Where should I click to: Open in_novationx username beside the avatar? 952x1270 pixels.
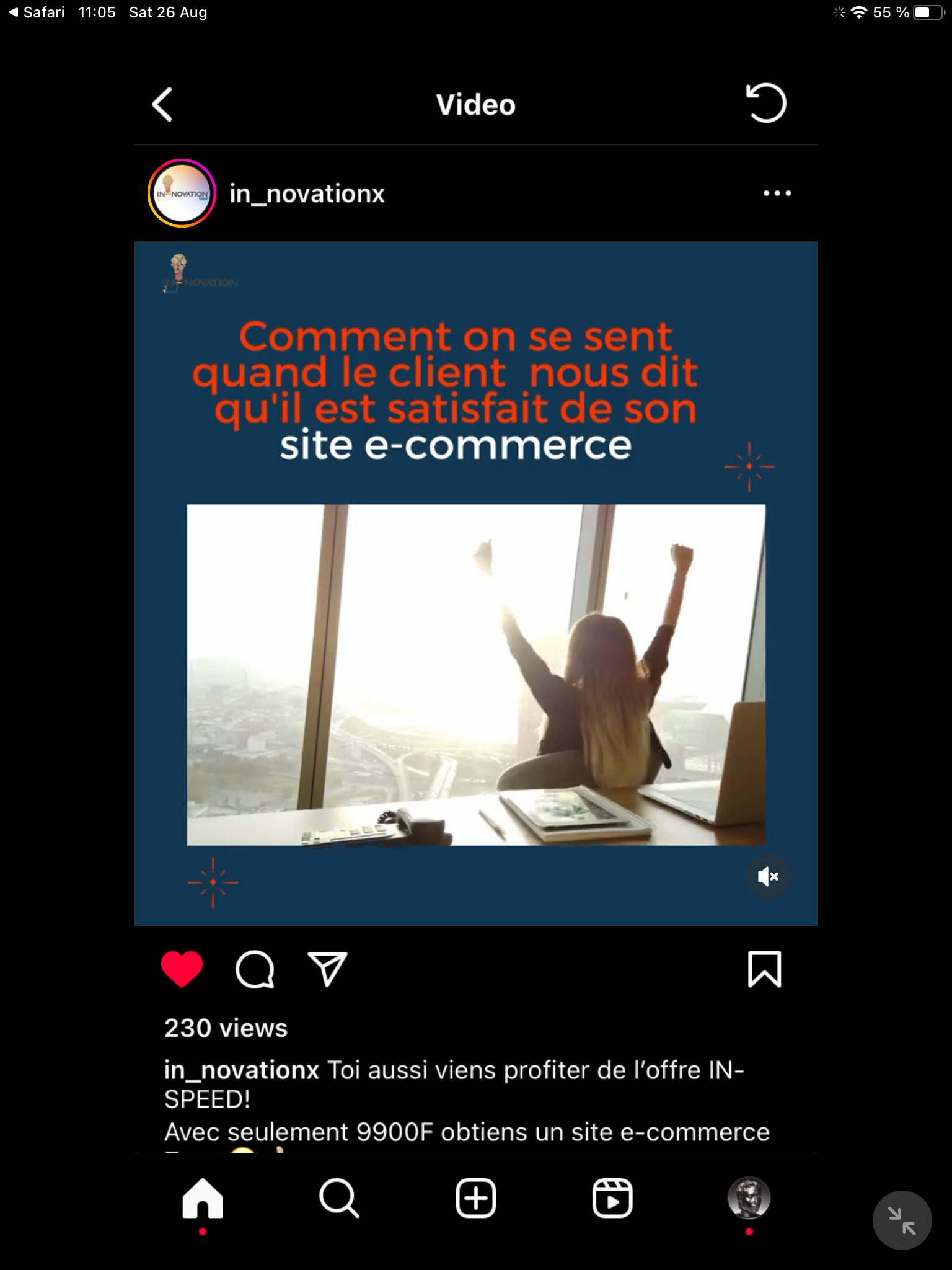pos(307,193)
